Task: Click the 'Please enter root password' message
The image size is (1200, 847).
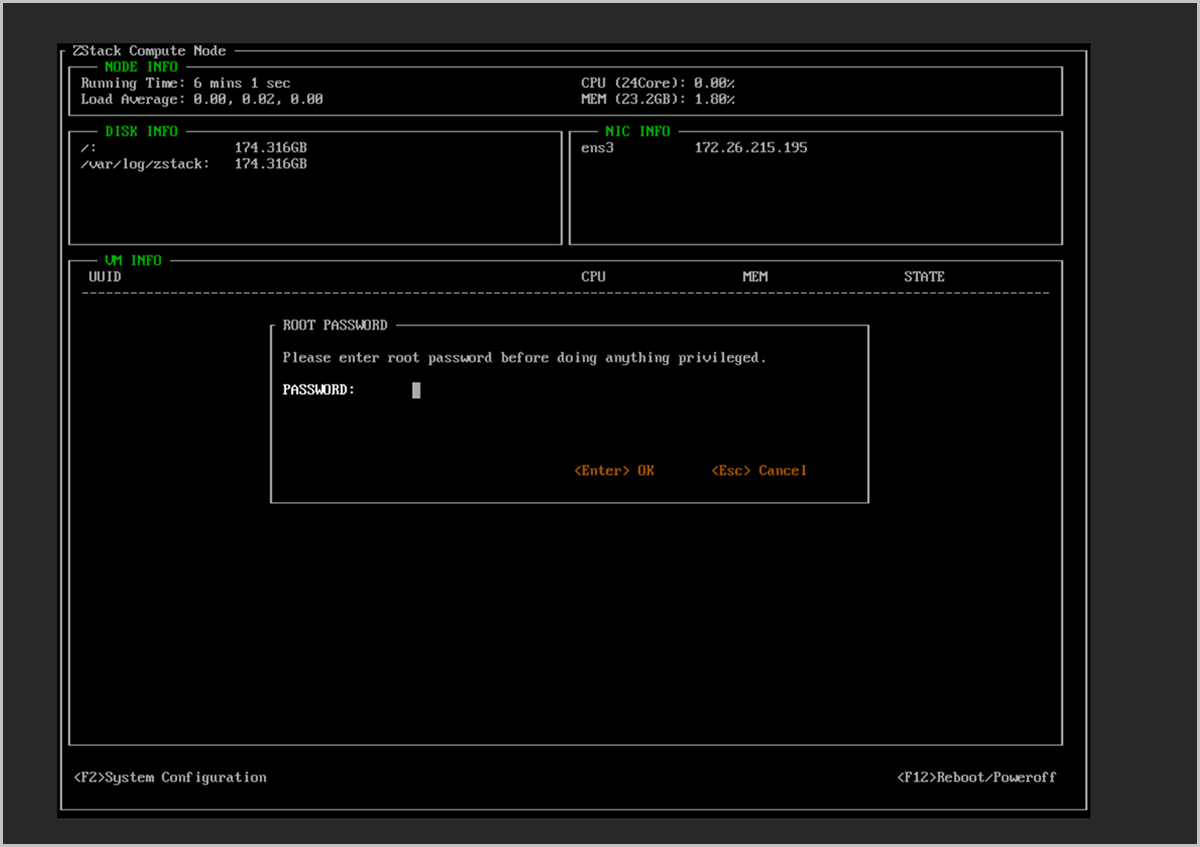Action: point(525,358)
